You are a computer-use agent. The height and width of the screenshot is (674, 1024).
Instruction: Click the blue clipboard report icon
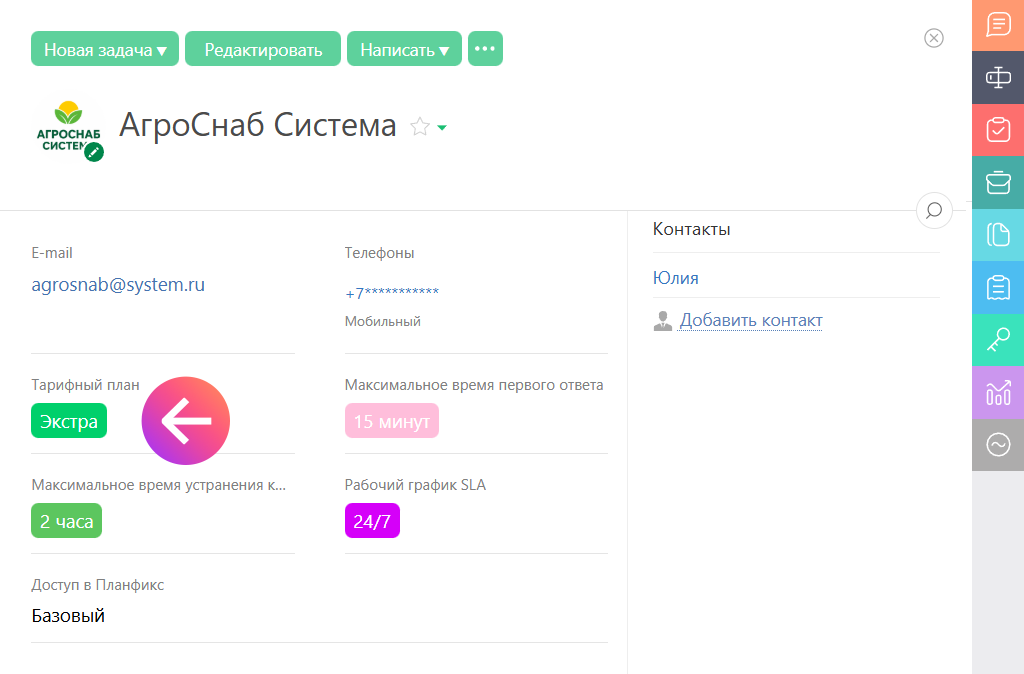pos(998,288)
